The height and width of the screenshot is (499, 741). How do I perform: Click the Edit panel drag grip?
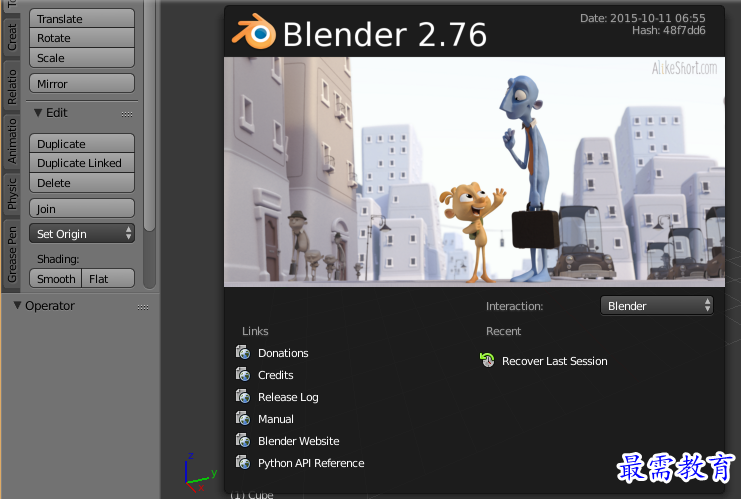coord(127,114)
